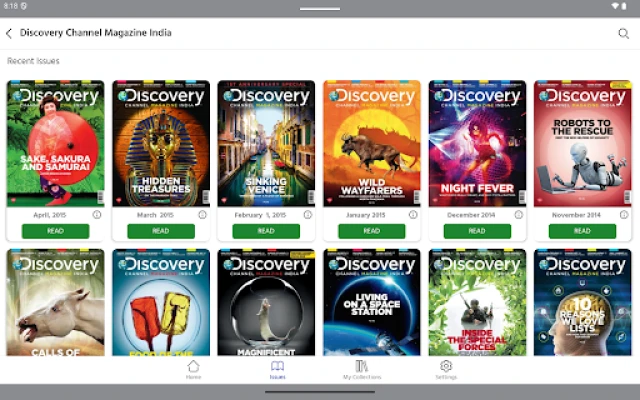
Task: Switch to the Home tab
Action: [193, 370]
